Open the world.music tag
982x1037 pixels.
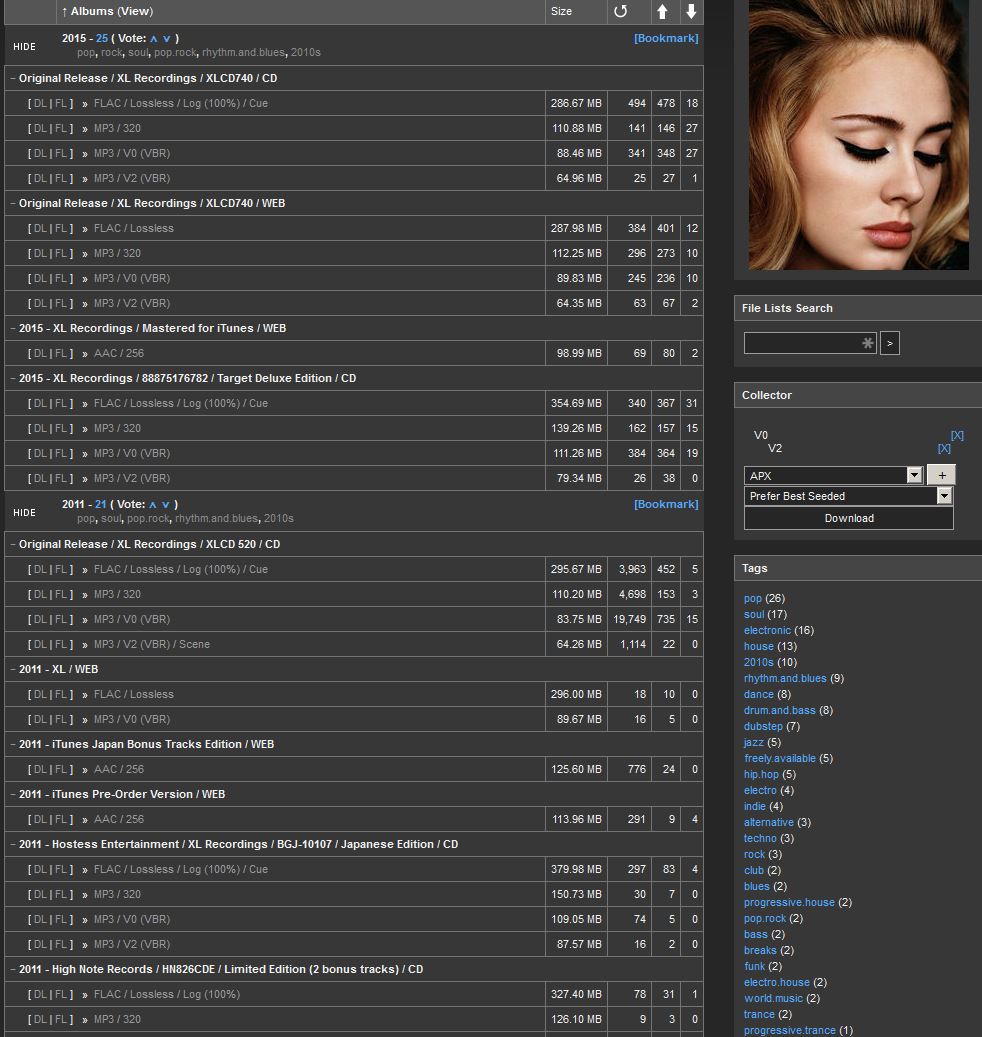(x=773, y=999)
